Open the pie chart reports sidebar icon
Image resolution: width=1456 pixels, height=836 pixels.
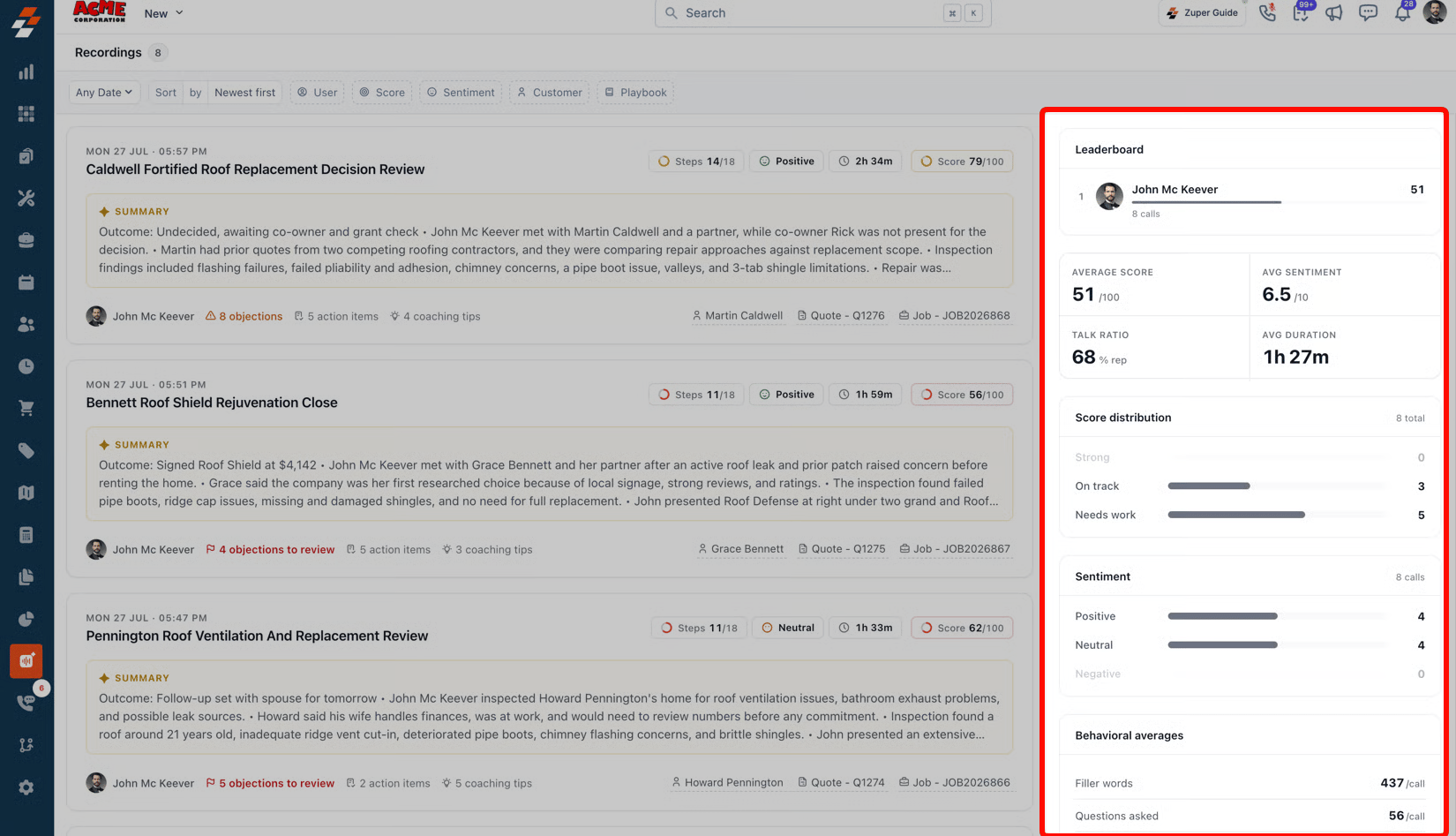[x=26, y=619]
